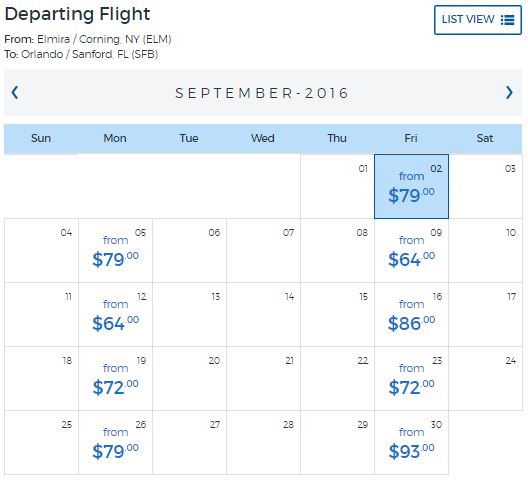Click the list icon in LIST VIEW button
This screenshot has height=480, width=528.
507,20
